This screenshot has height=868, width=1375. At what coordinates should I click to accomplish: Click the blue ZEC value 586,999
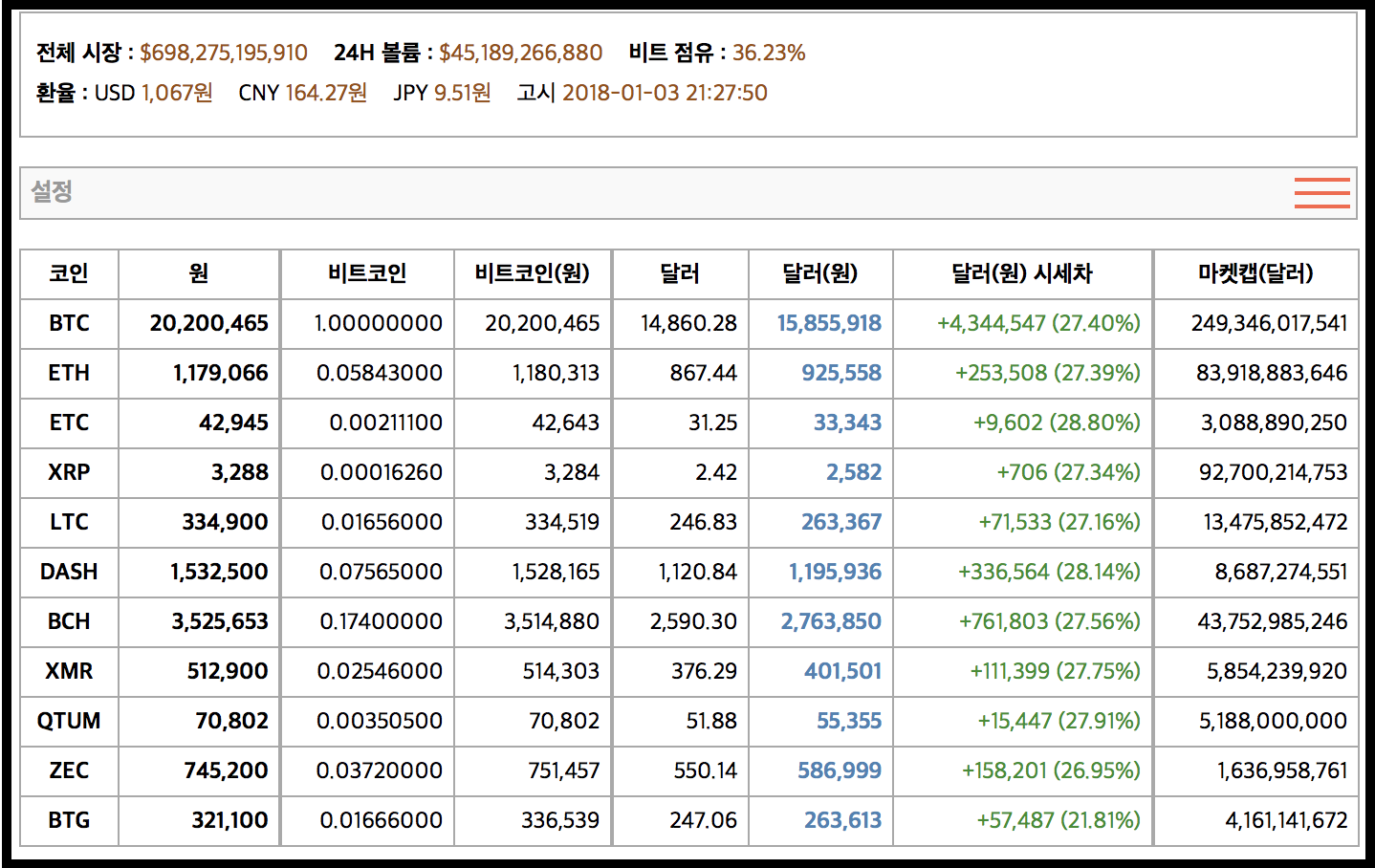840,771
